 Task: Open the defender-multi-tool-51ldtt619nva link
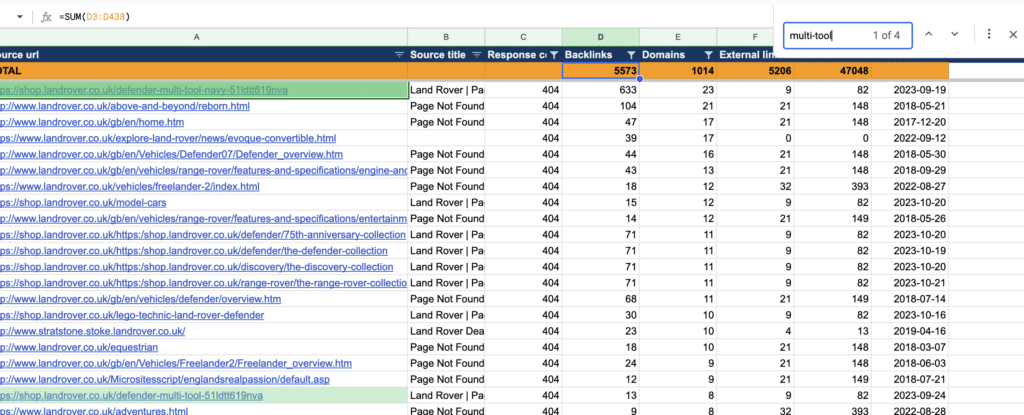click(131, 395)
